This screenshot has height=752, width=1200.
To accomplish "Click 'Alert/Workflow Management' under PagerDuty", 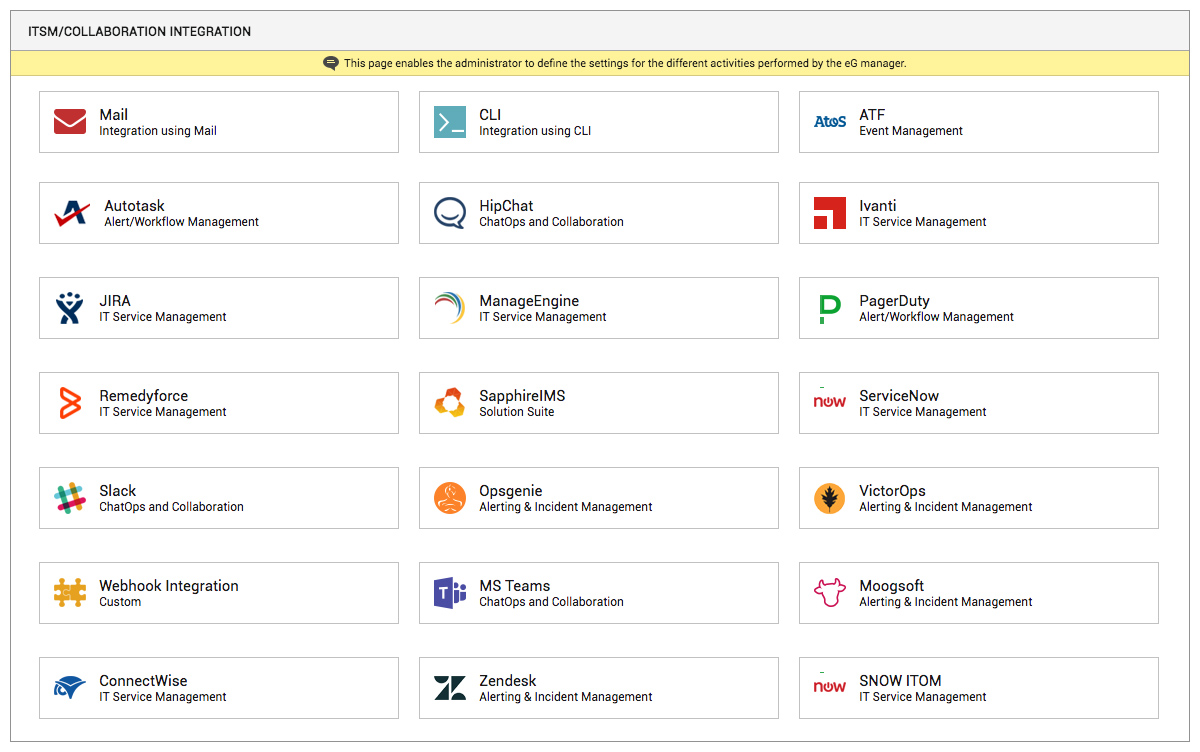I will pyautogui.click(x=937, y=317).
